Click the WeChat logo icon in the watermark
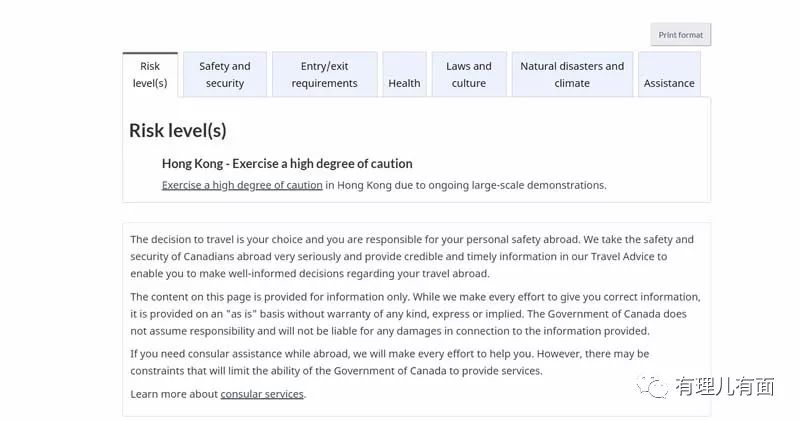The height and width of the screenshot is (421, 800). pyautogui.click(x=652, y=387)
